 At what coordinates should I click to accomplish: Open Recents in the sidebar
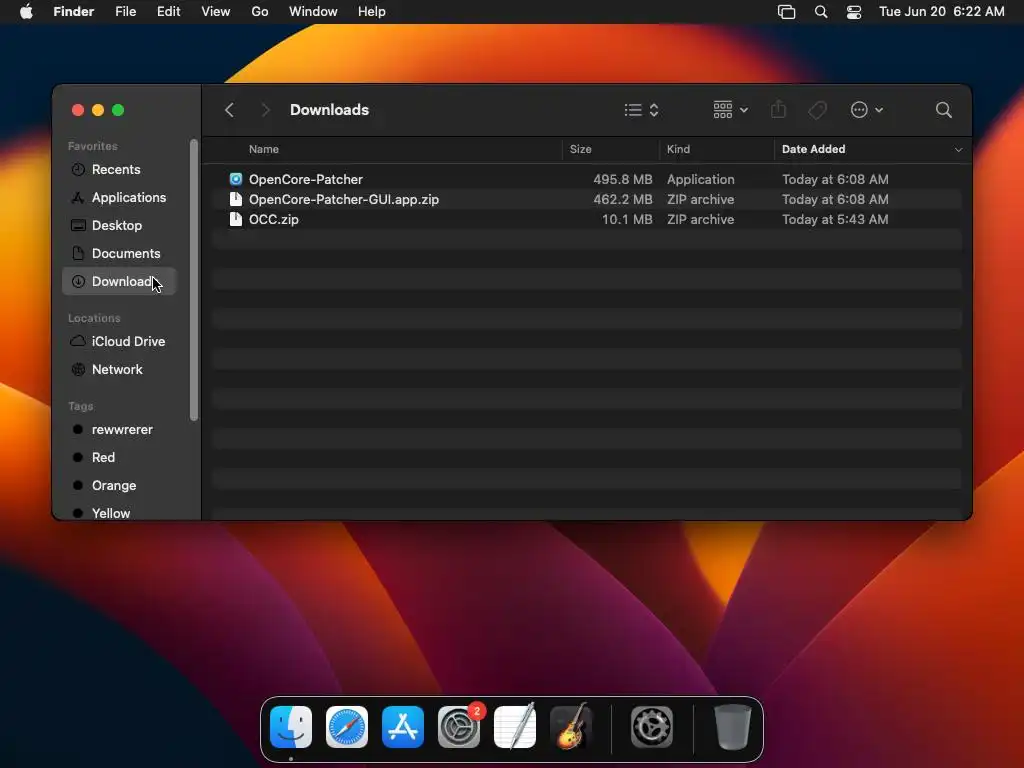(x=120, y=169)
